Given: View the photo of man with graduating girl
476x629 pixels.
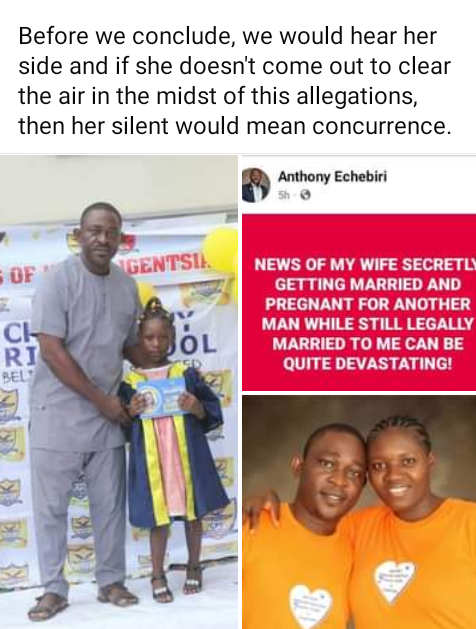Looking at the screenshot, I should [119, 392].
